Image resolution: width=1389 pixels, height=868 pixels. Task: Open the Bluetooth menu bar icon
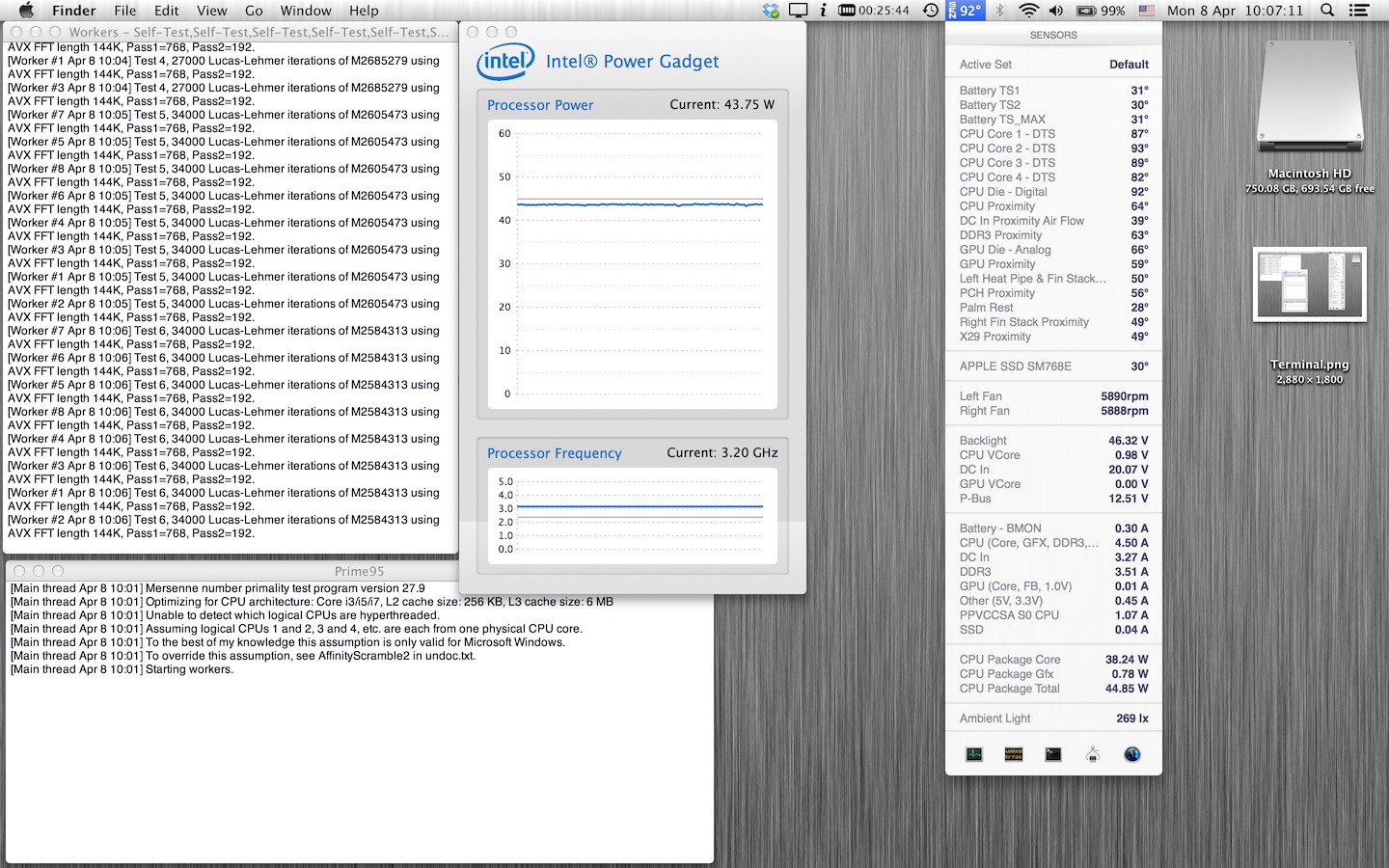click(1000, 11)
